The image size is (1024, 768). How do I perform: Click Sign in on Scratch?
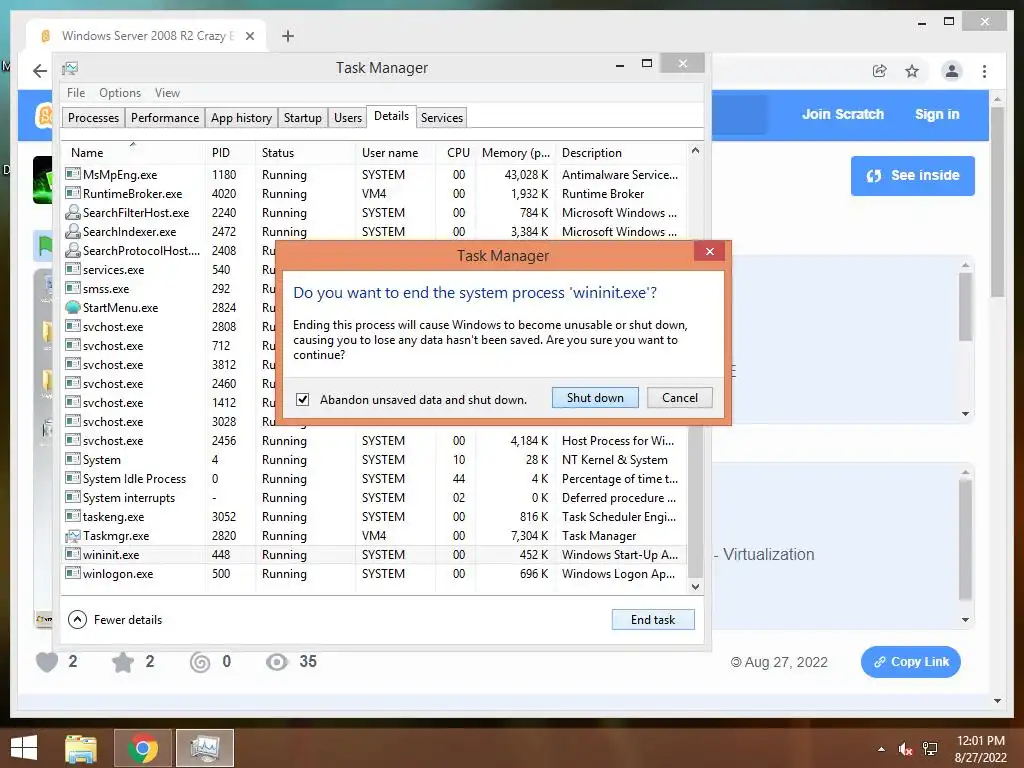[936, 114]
